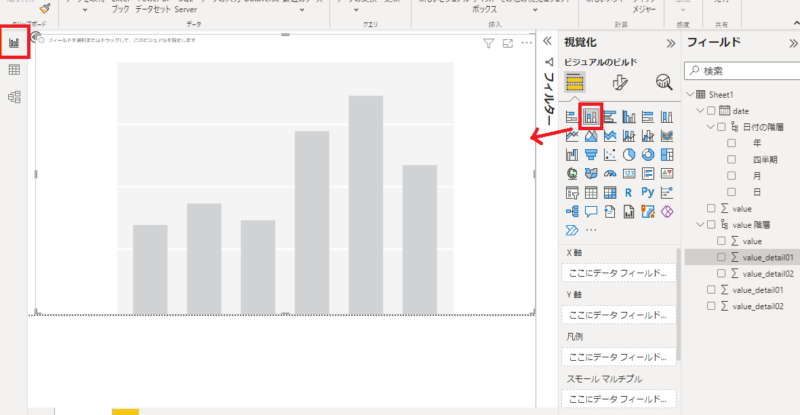Choose the ribbon chart visual
Image resolution: width=800 pixels, height=415 pixels.
tap(666, 136)
